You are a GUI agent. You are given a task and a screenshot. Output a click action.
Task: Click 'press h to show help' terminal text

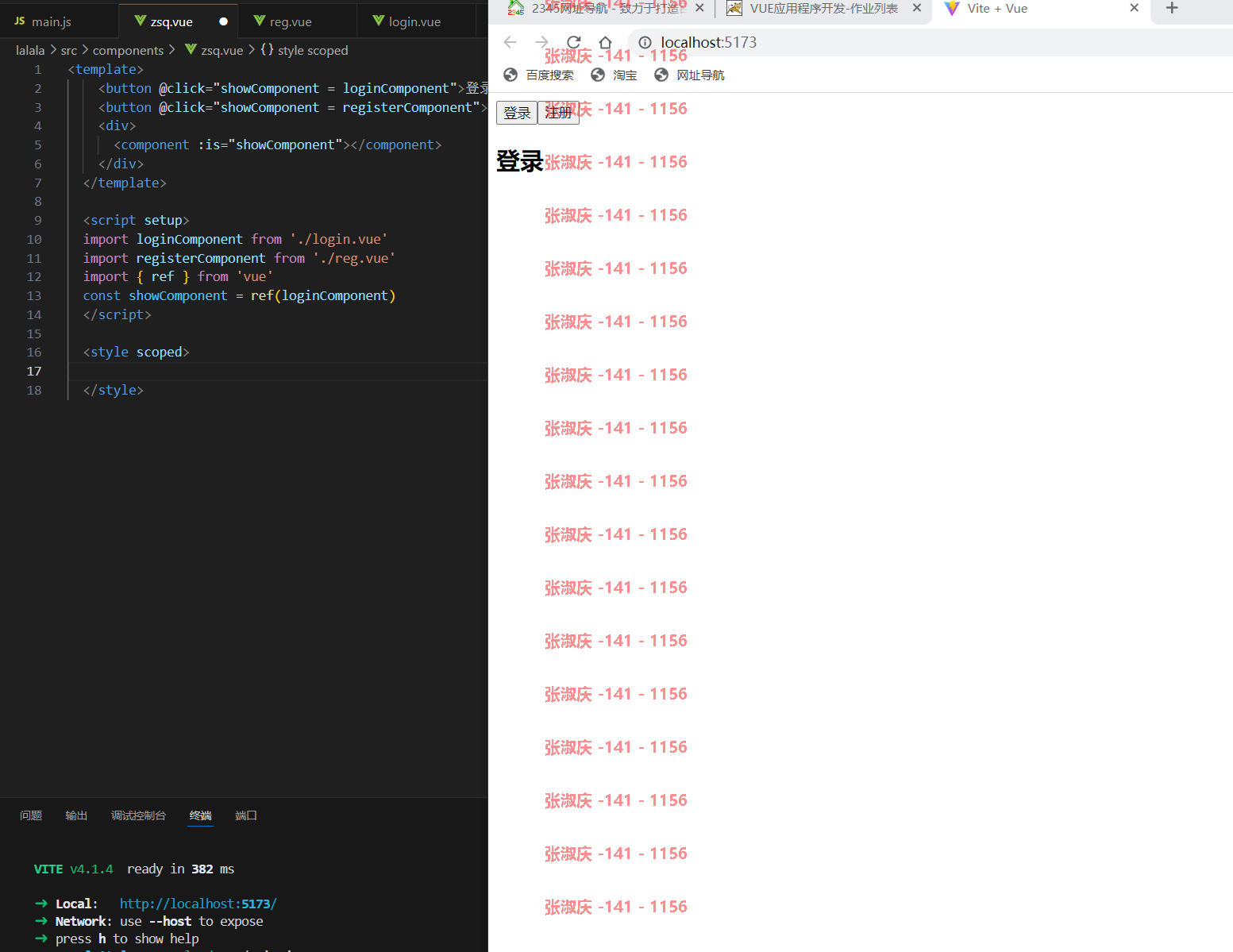[127, 939]
